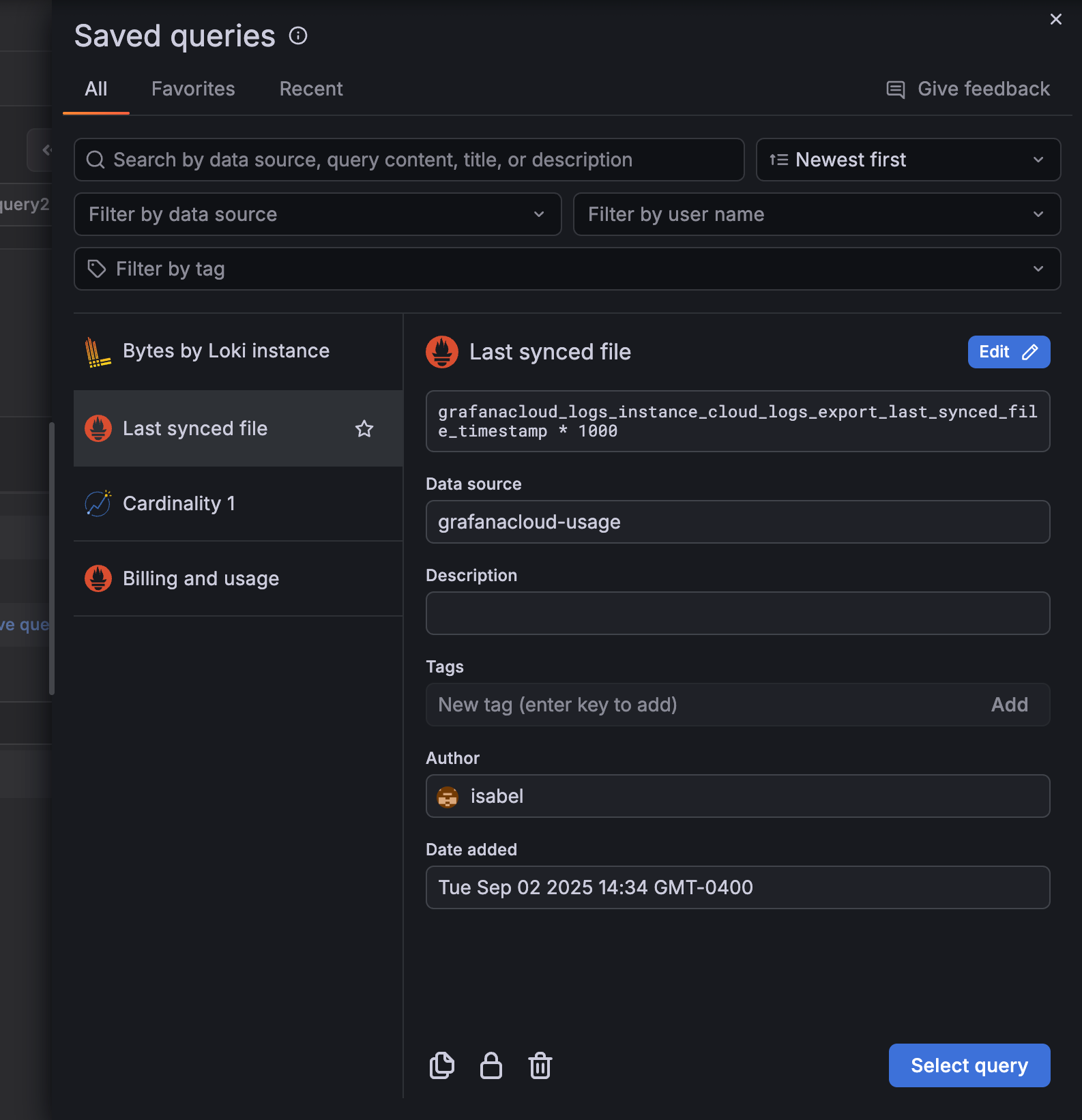Open the Filter by user name dropdown
The height and width of the screenshot is (1120, 1082).
pyautogui.click(x=816, y=214)
